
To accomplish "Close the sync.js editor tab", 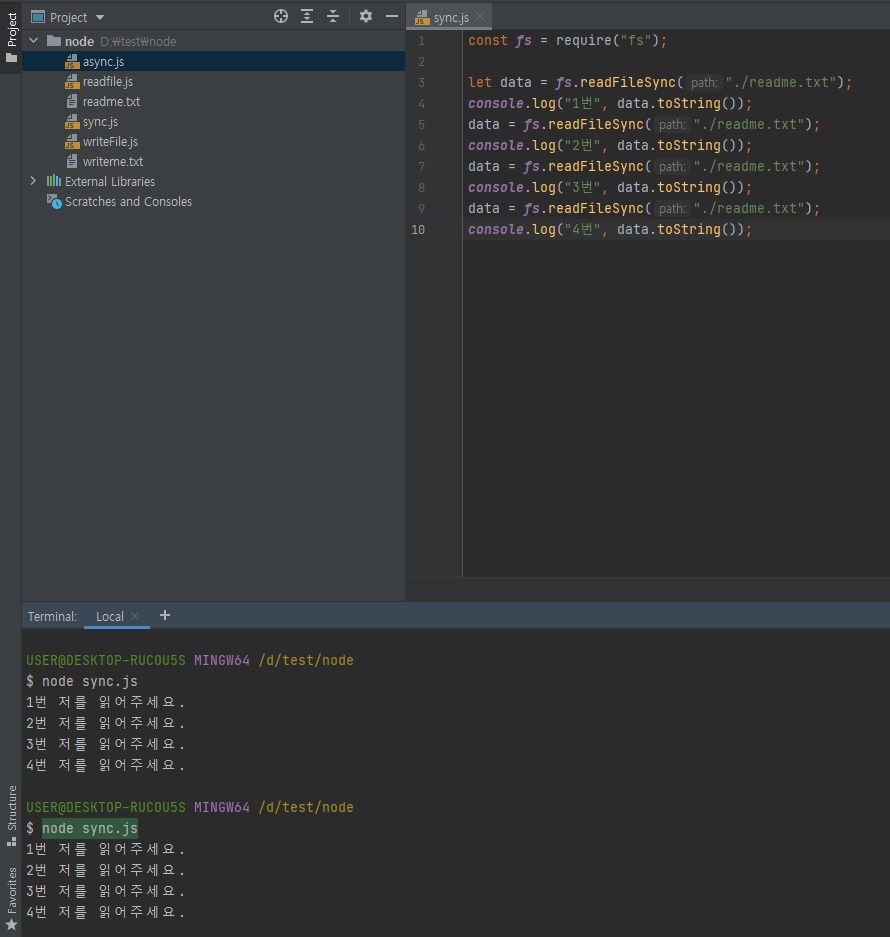I will tap(480, 17).
